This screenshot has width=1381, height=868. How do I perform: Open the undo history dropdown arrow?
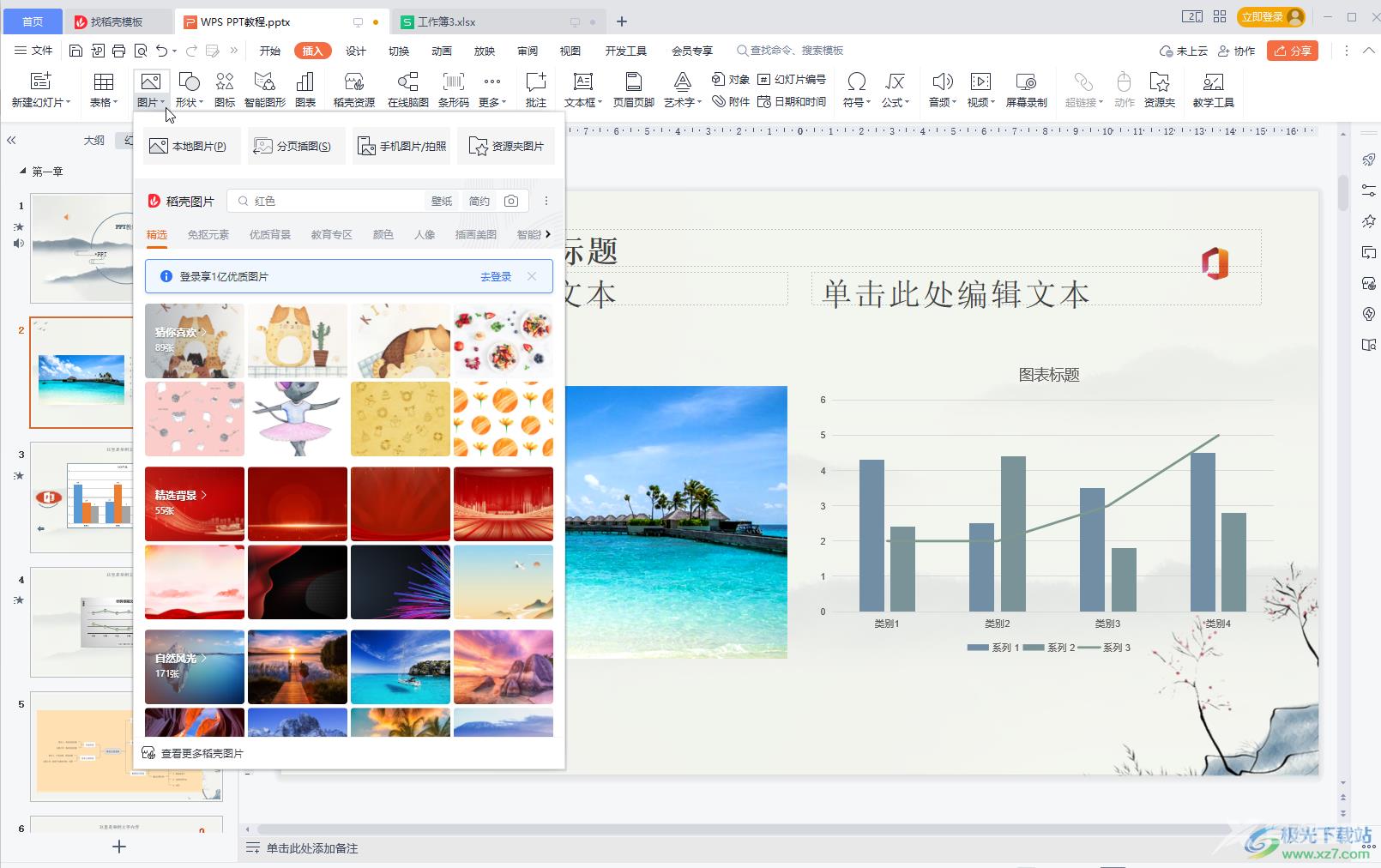[175, 51]
